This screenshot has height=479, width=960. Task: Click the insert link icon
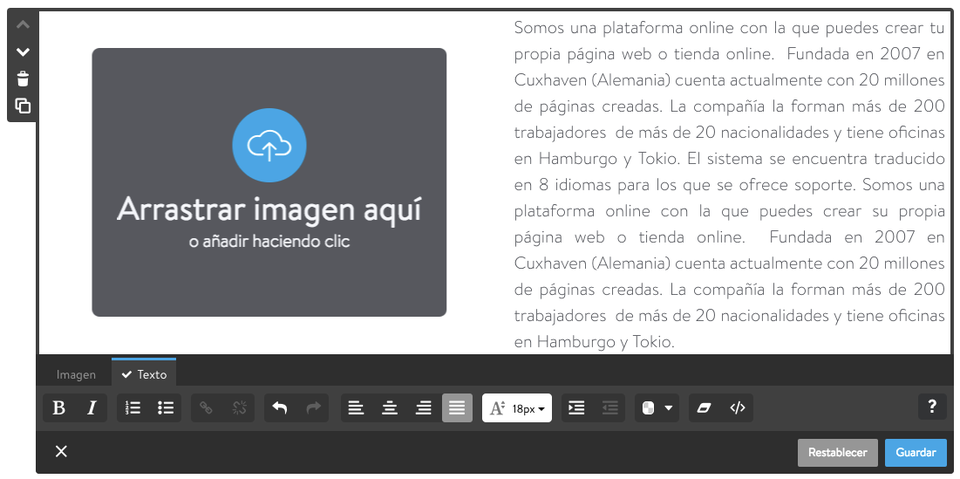click(207, 408)
